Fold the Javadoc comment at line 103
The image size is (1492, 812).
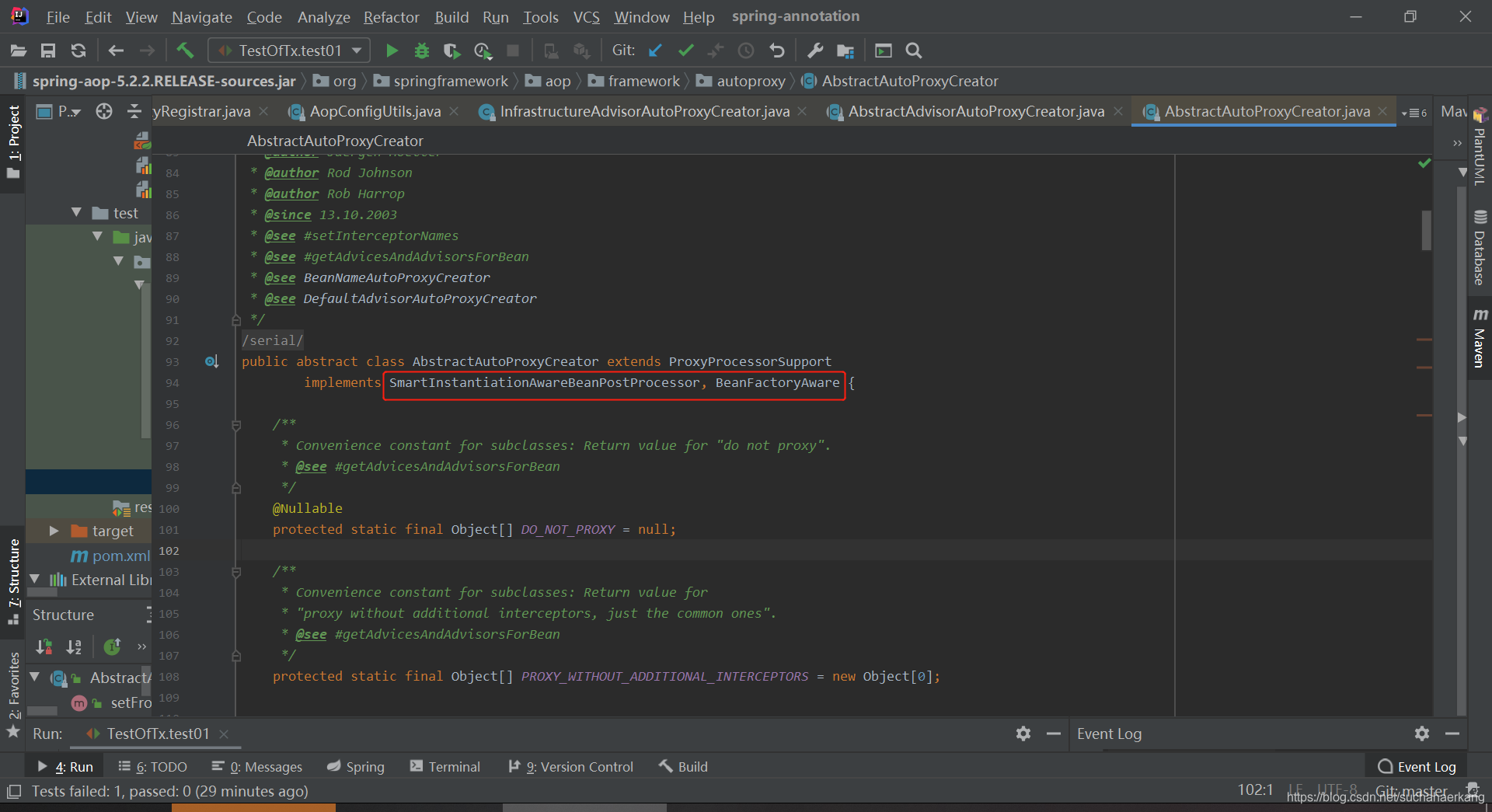pyautogui.click(x=236, y=572)
